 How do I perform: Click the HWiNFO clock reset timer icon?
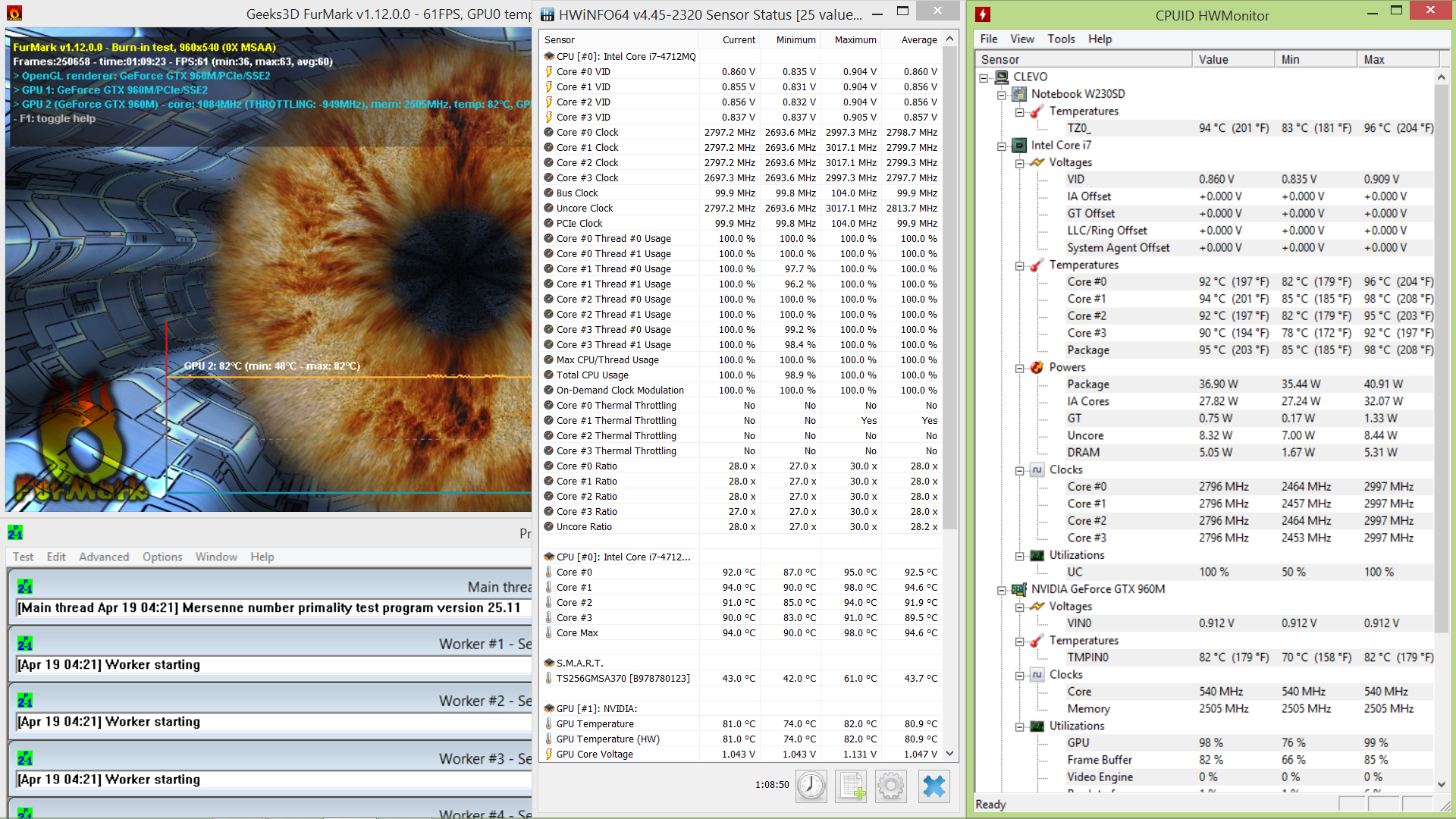tap(811, 786)
